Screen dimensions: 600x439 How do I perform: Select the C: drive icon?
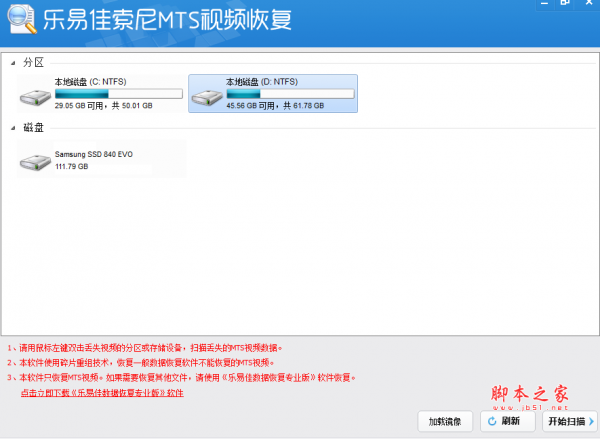[x=35, y=98]
